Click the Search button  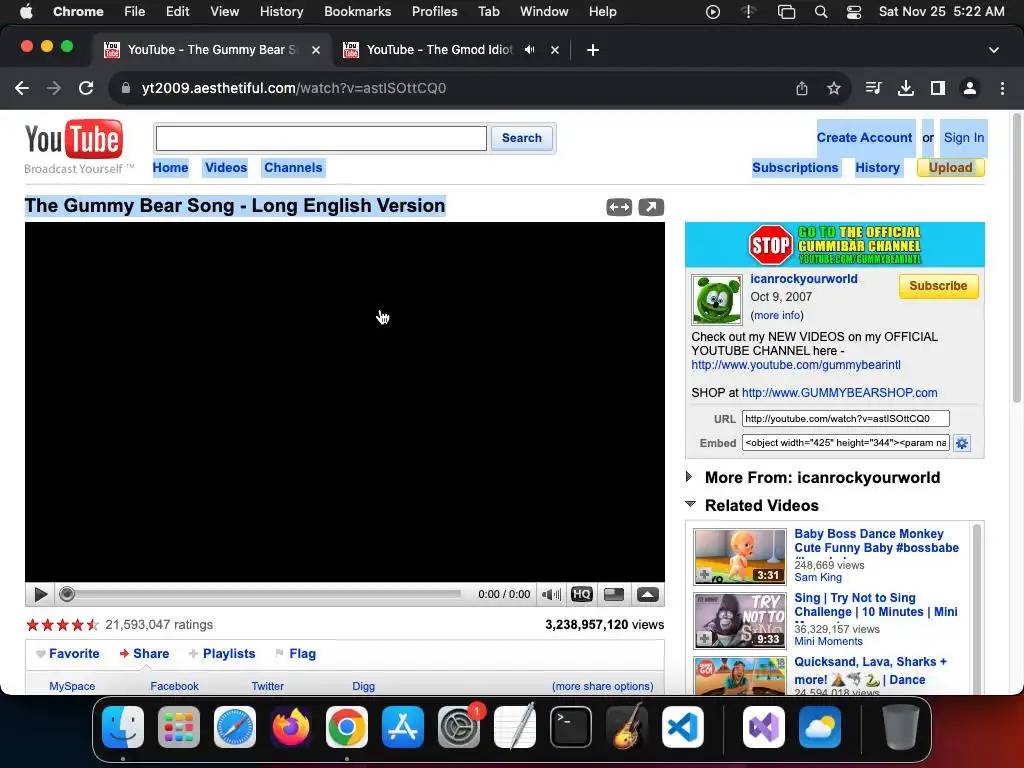pyautogui.click(x=522, y=138)
